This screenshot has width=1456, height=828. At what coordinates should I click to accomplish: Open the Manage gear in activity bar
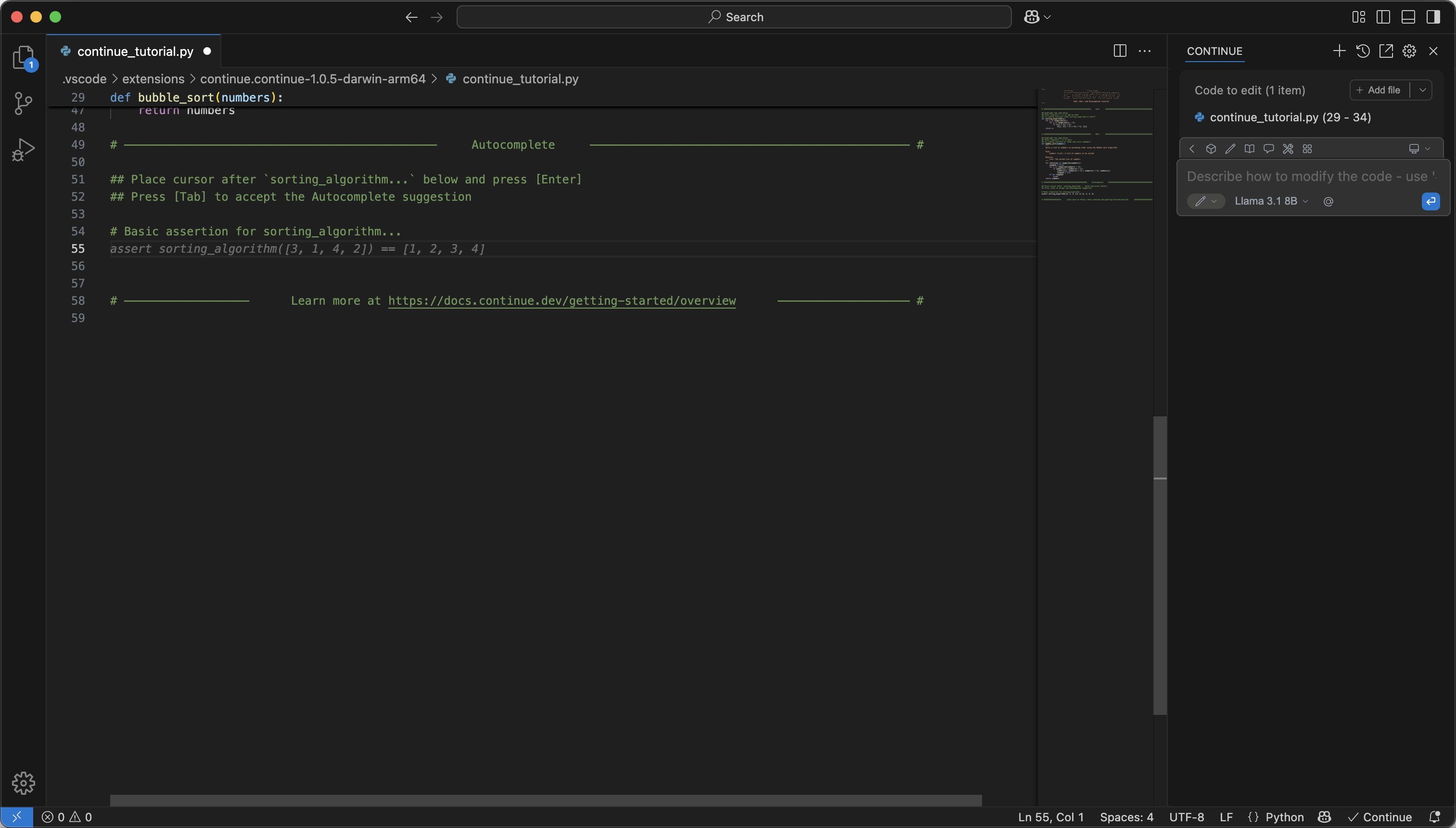click(x=23, y=783)
